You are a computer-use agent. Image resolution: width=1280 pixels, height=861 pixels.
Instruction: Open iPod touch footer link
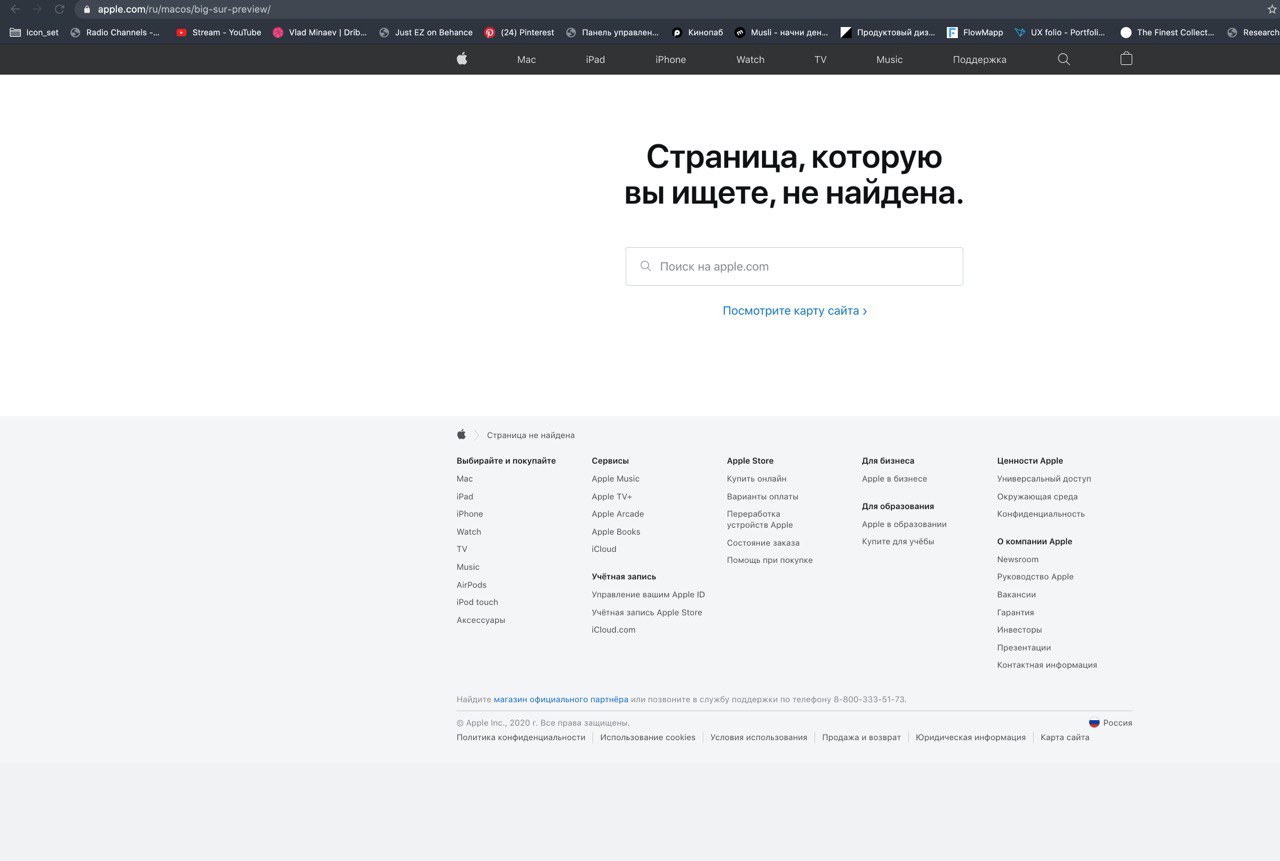[x=477, y=602]
